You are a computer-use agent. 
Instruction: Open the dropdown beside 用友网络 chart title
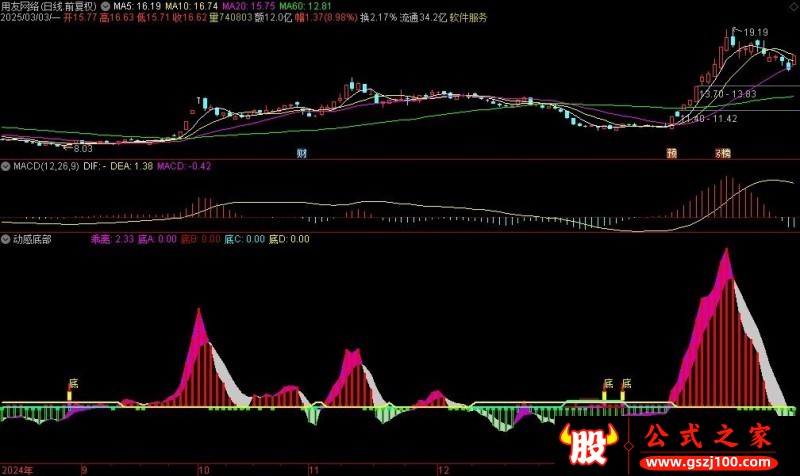[x=105, y=6]
